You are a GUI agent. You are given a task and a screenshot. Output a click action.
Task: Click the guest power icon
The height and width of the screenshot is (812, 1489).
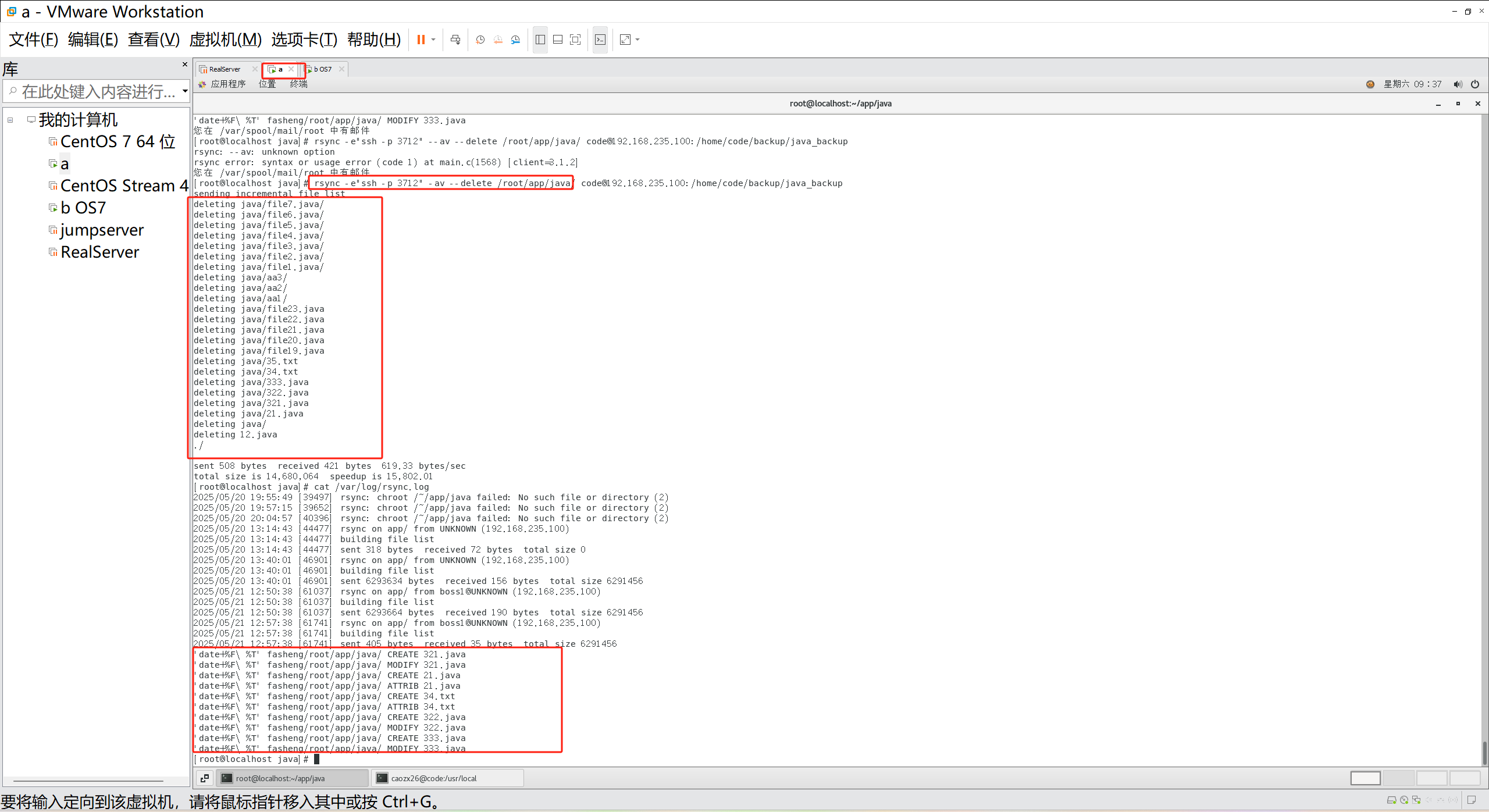tap(1475, 84)
